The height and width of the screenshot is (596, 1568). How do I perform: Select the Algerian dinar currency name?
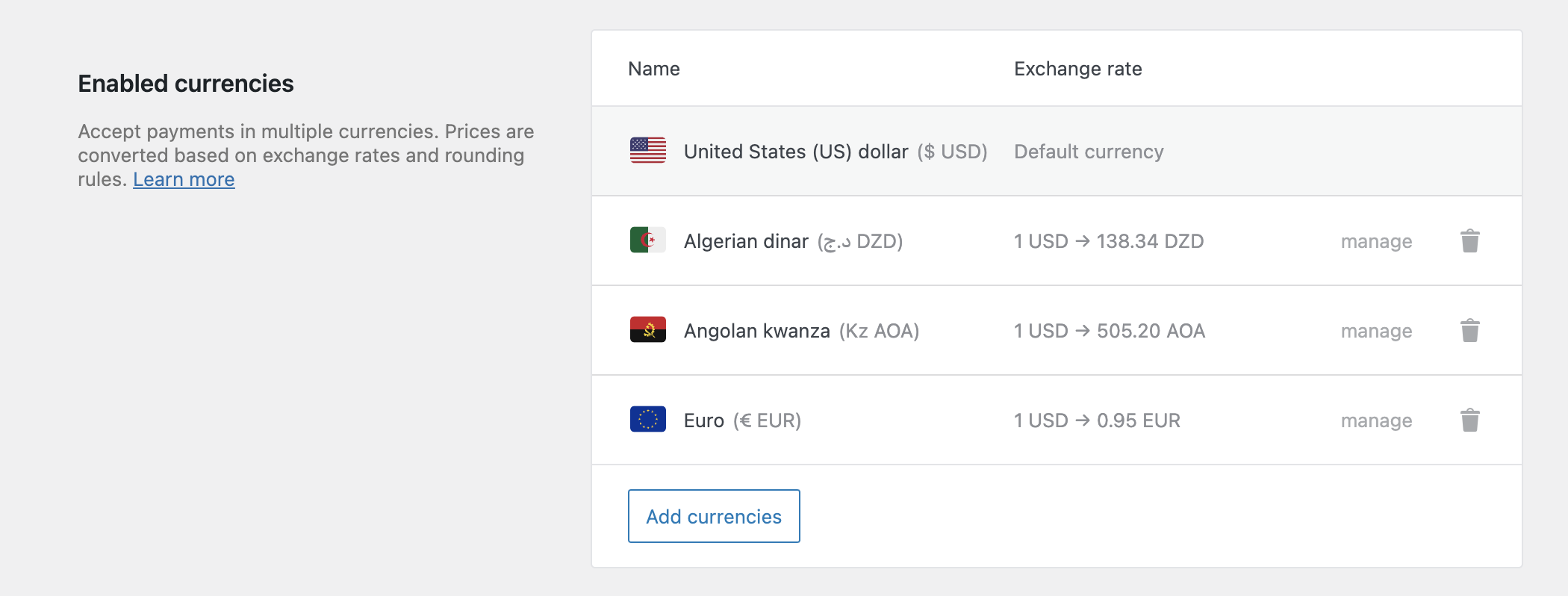click(x=746, y=241)
